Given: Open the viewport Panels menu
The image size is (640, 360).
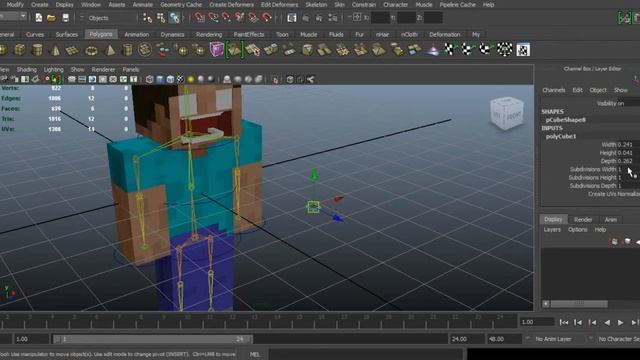Looking at the screenshot, I should (x=131, y=69).
